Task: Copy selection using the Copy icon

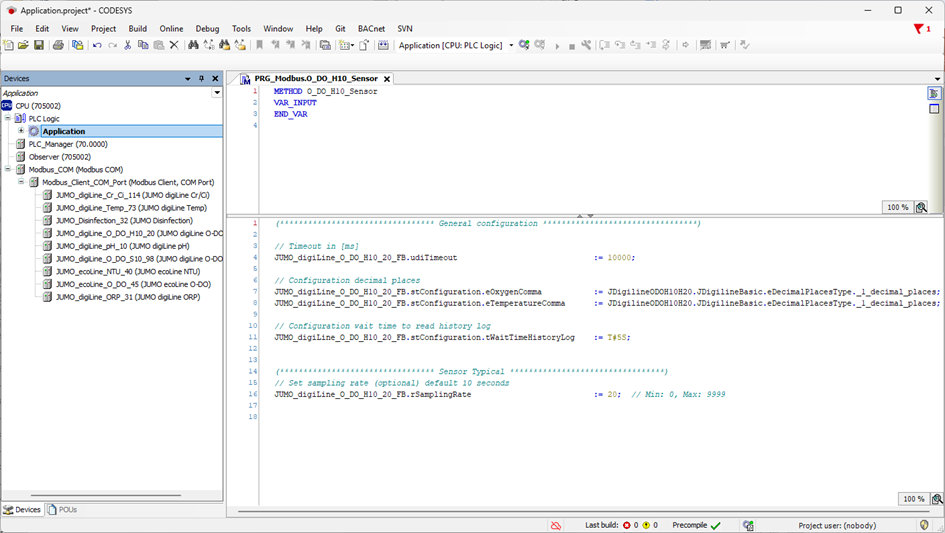Action: pos(143,45)
